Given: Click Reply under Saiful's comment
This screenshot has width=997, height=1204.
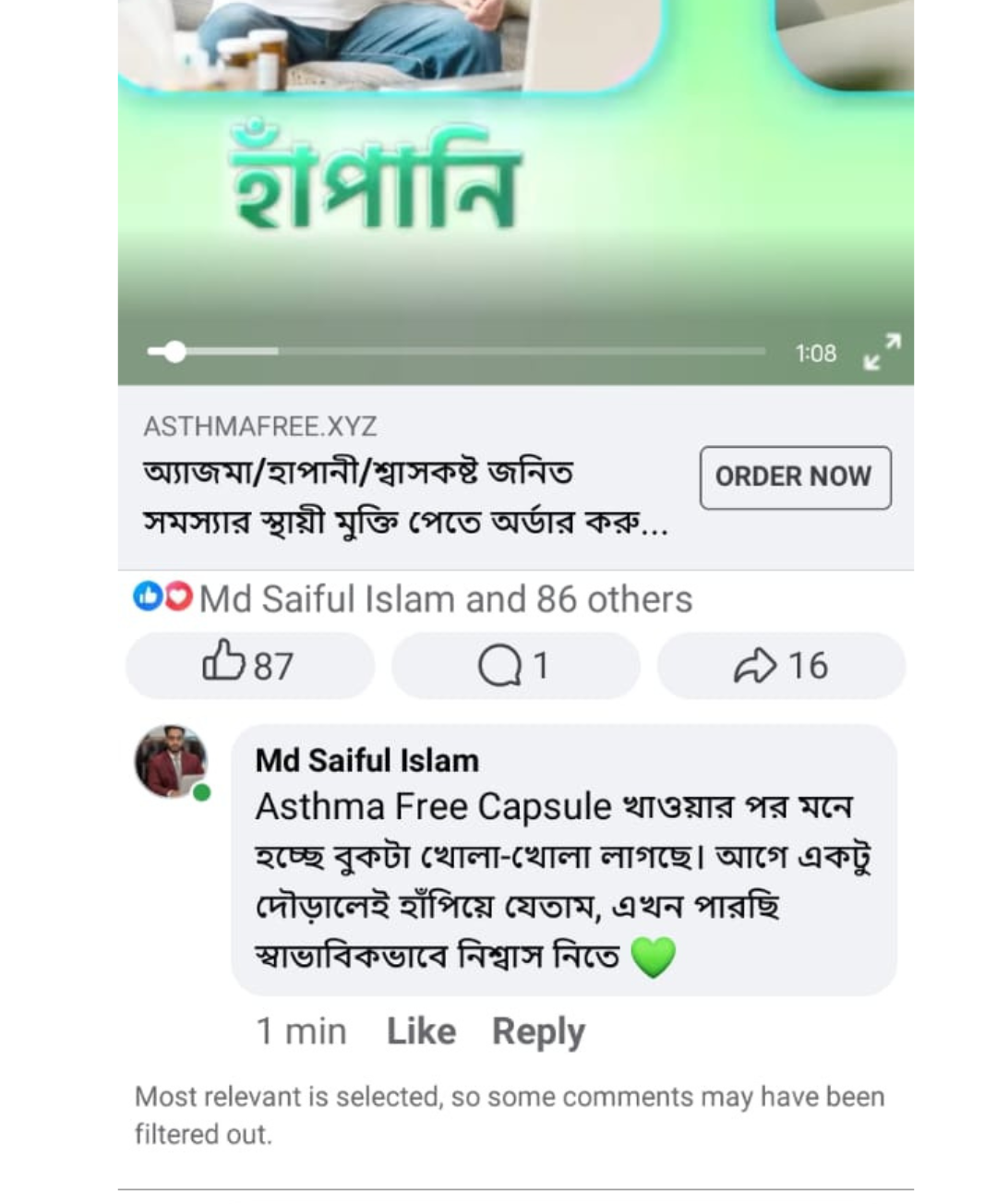Looking at the screenshot, I should point(538,1031).
